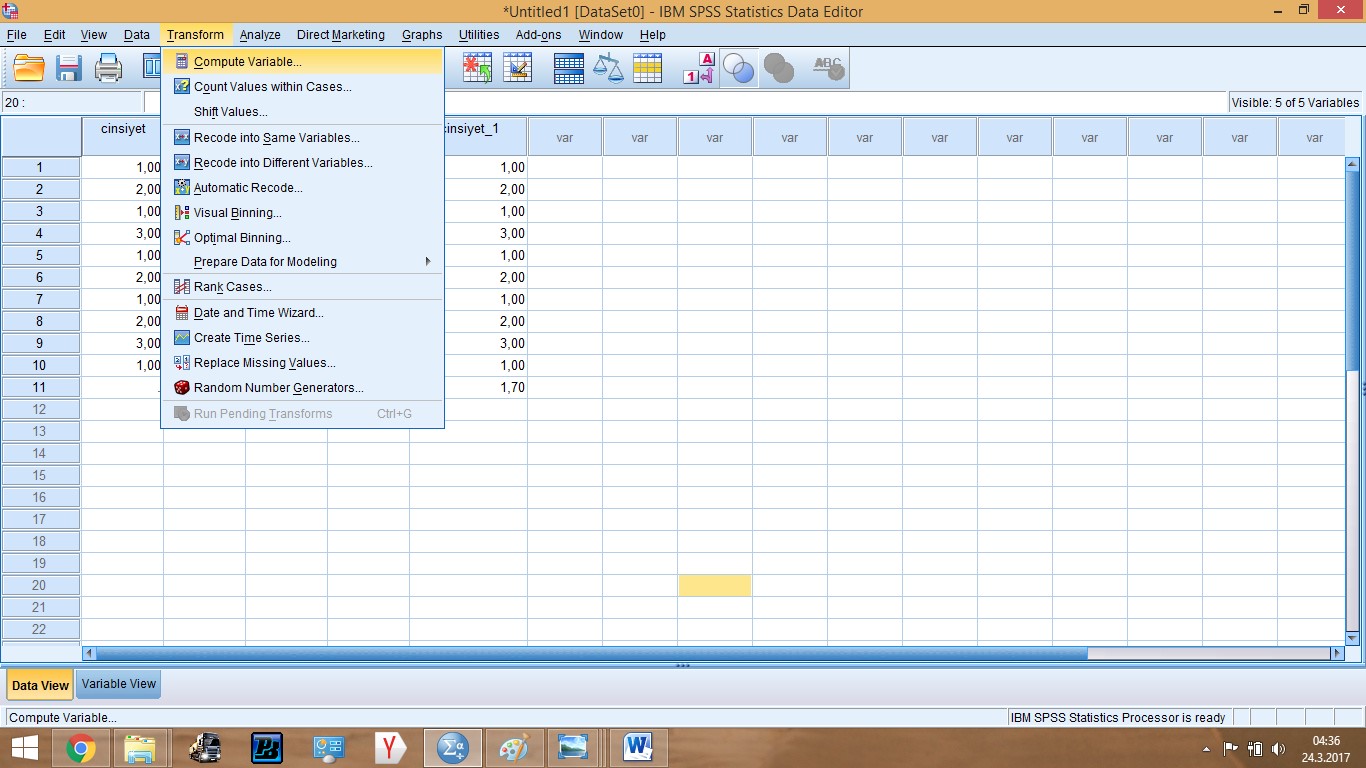Open the Direct Marketing menu
1366x768 pixels.
pos(341,35)
